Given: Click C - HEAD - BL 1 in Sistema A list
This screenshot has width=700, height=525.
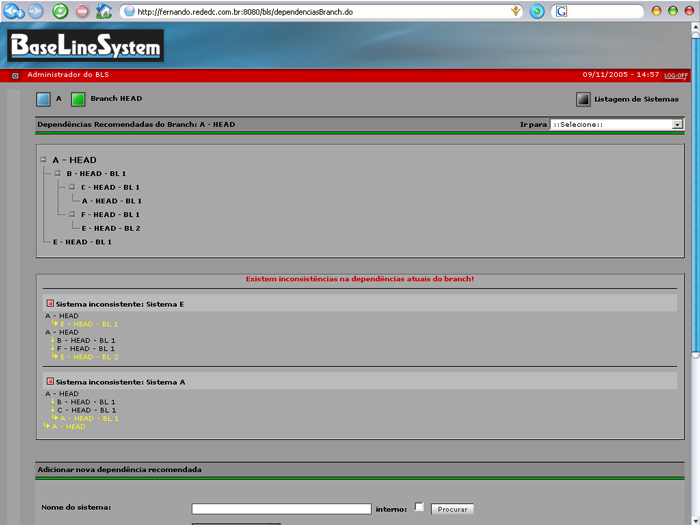Looking at the screenshot, I should tap(87, 410).
